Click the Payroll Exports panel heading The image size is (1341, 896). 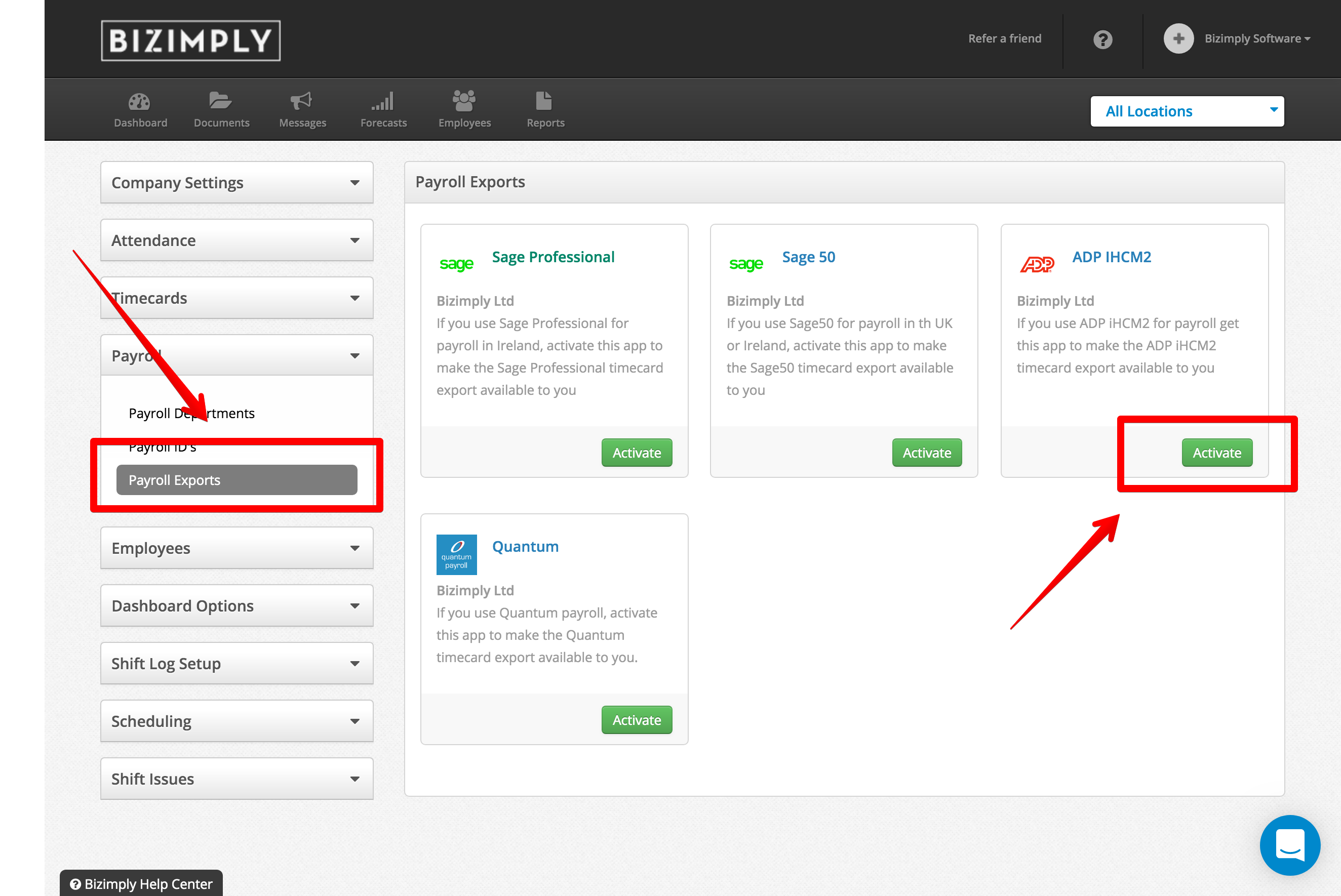(470, 182)
